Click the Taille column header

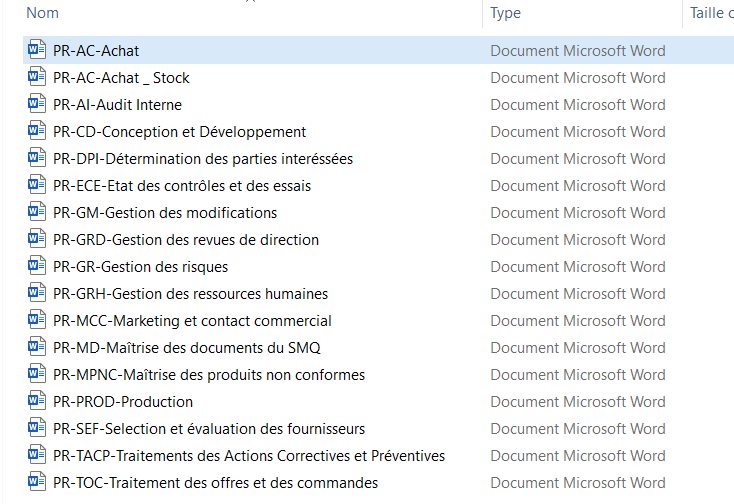(x=710, y=13)
